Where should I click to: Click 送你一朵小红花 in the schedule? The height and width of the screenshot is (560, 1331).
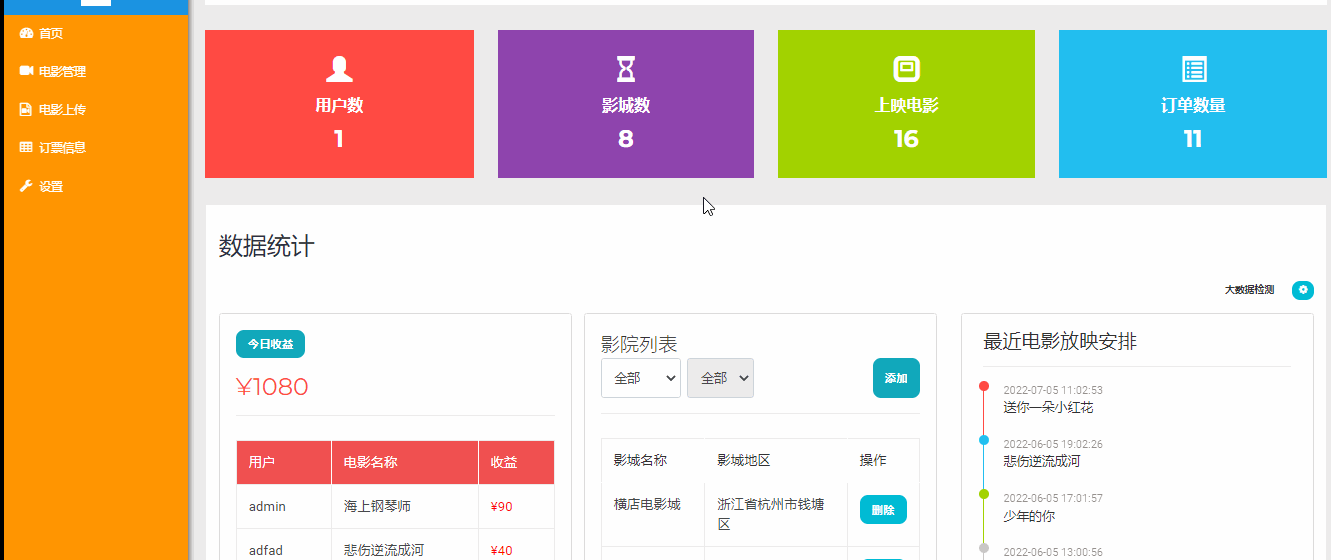[1048, 408]
